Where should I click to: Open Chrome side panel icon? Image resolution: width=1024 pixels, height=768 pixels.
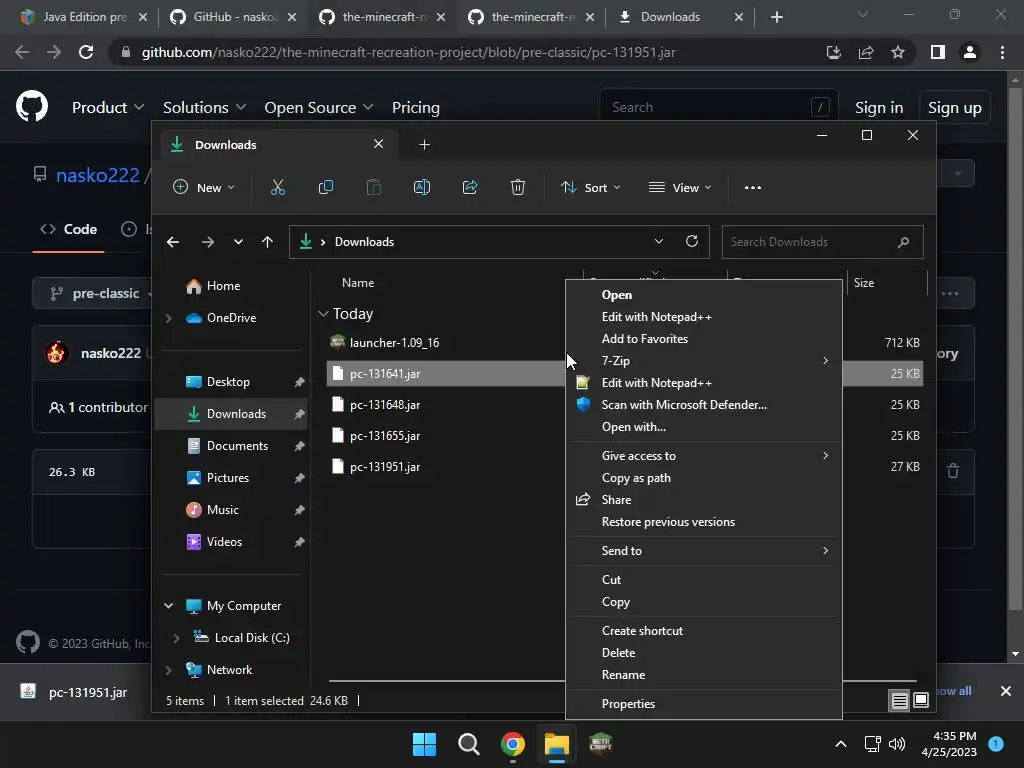tap(938, 52)
